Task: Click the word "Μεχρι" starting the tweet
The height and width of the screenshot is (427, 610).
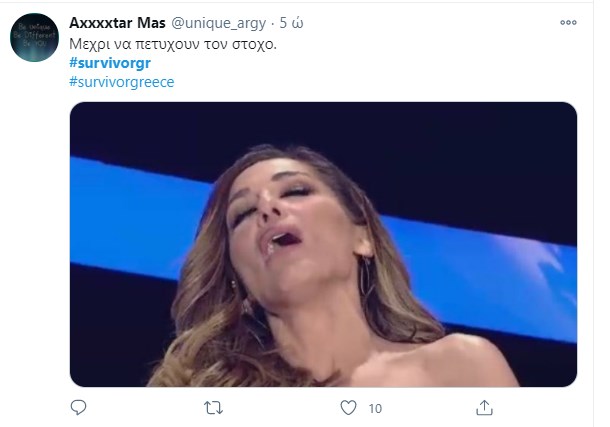Action: tap(90, 45)
